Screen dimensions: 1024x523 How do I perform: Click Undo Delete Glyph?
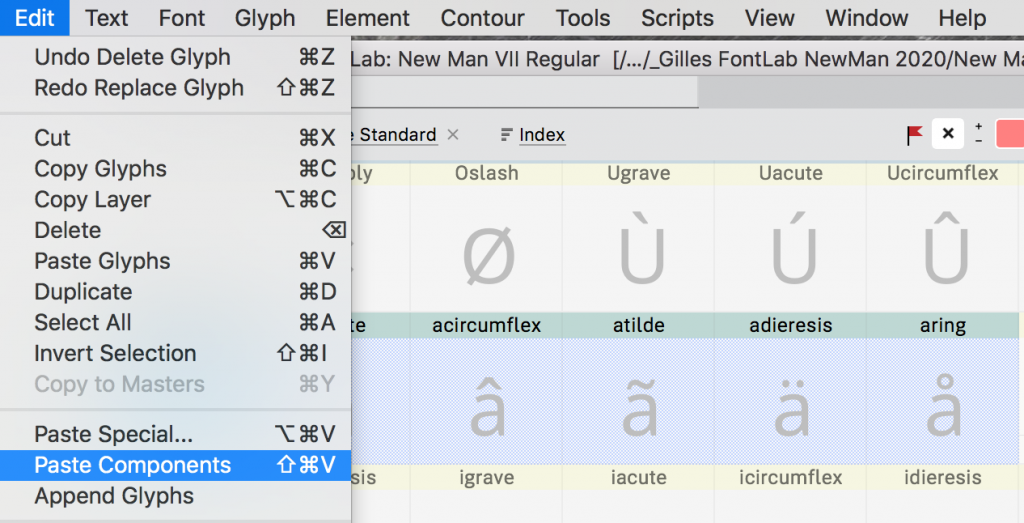point(132,57)
